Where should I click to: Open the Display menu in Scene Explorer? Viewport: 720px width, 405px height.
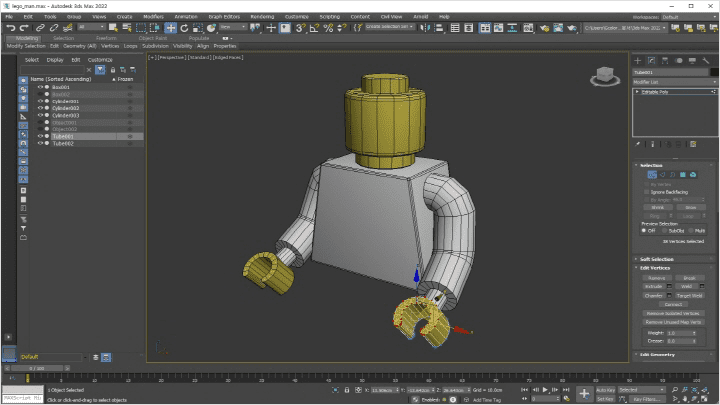tap(55, 60)
